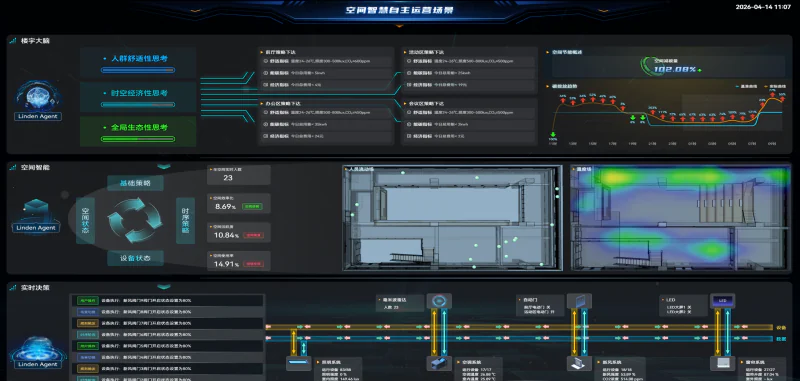Click the 人员流动 floor plan view

pos(452,217)
